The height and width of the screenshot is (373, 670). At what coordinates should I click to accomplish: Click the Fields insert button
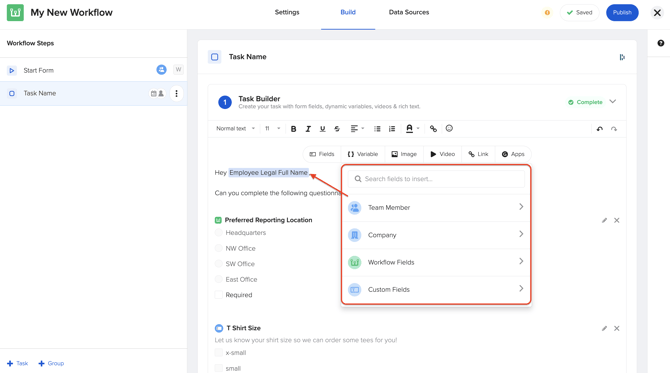(322, 154)
